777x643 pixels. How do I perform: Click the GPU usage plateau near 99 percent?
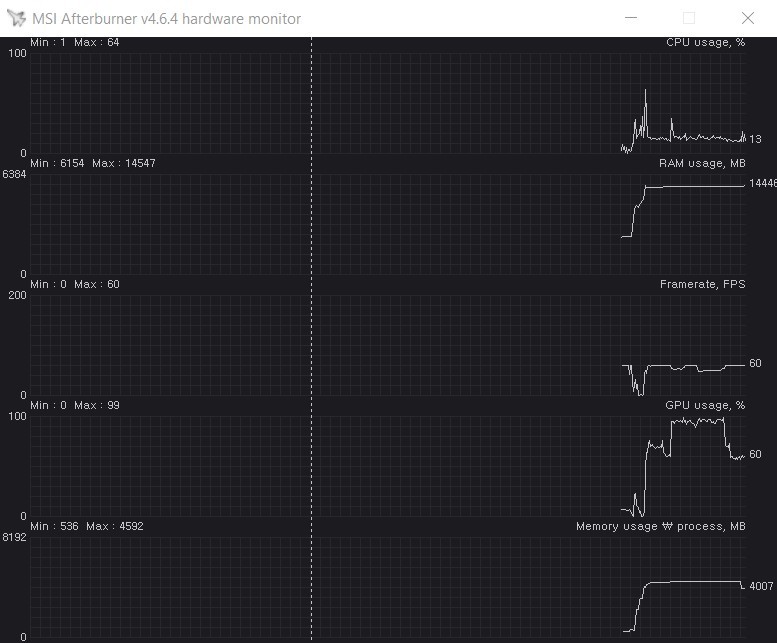pyautogui.click(x=698, y=422)
